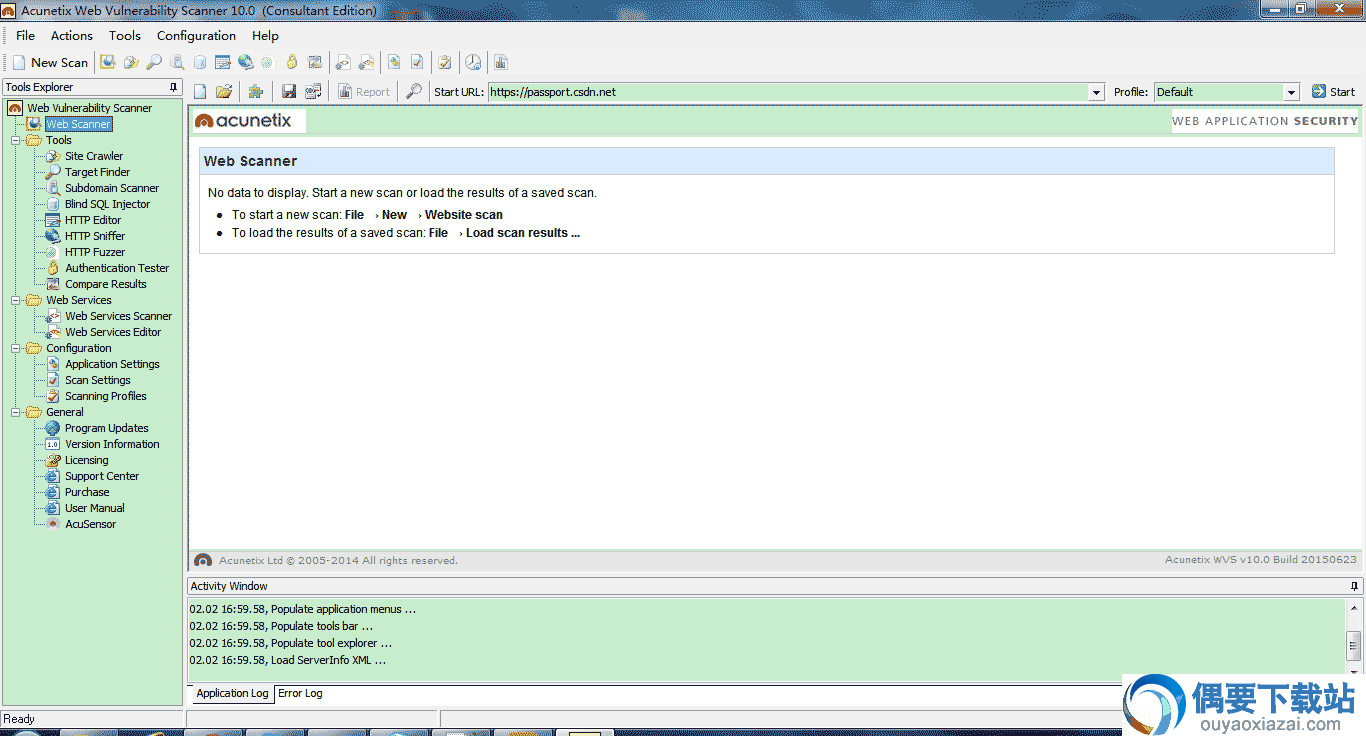1366x736 pixels.
Task: Select Web Scanner node in Tools Explorer
Action: (78, 124)
